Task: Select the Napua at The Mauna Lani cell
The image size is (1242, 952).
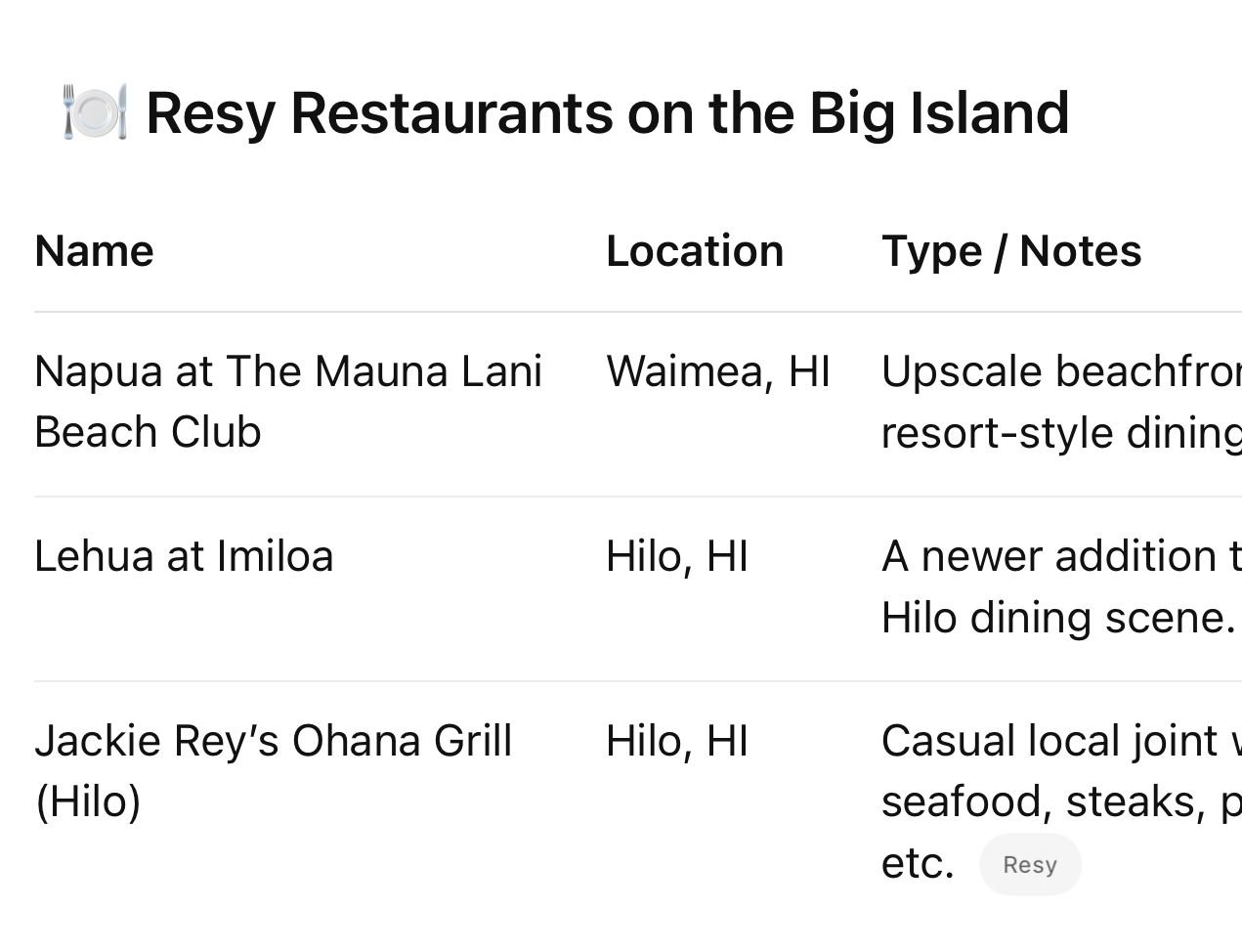Action: pyautogui.click(x=287, y=372)
